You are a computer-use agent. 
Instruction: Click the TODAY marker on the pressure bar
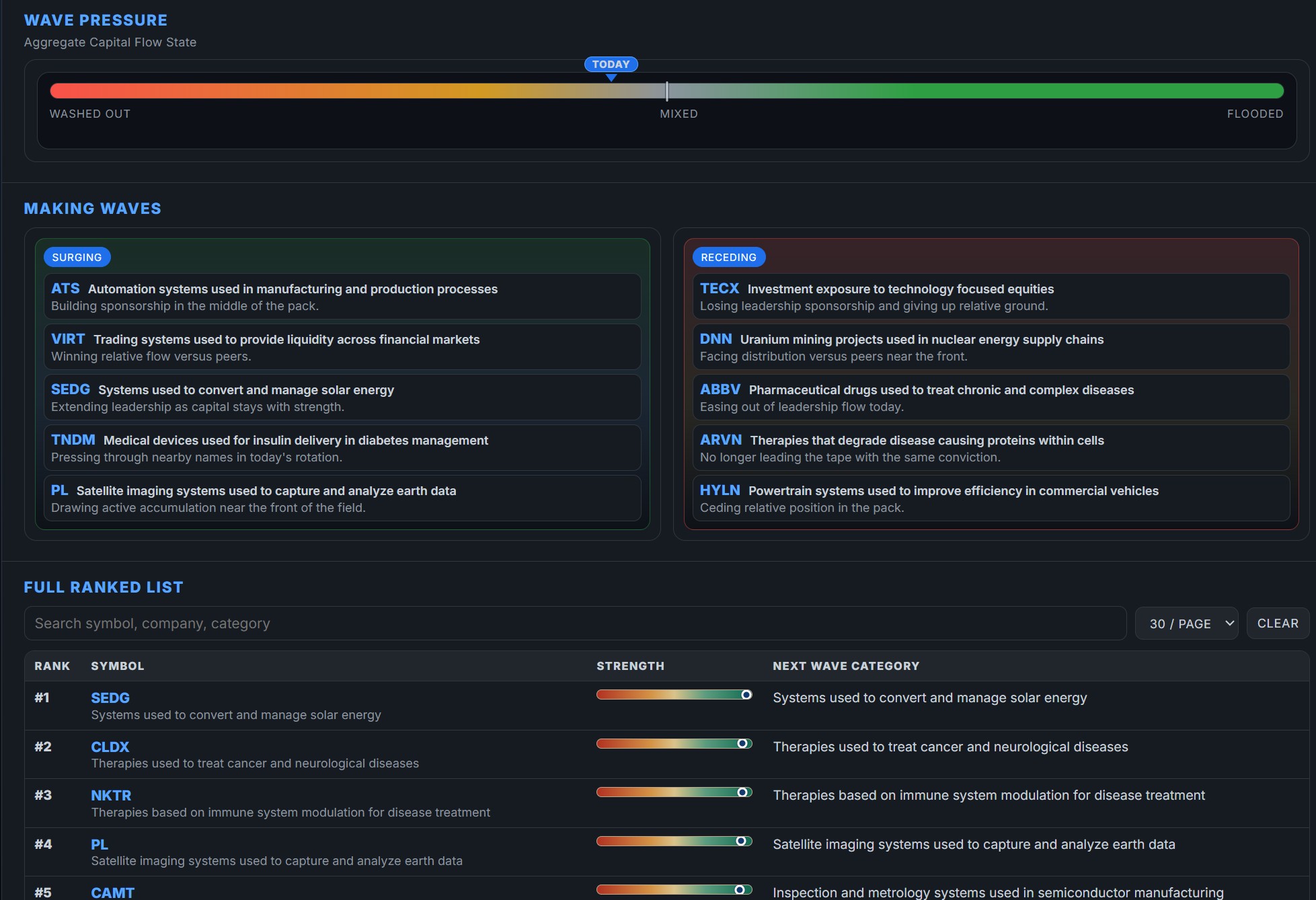pyautogui.click(x=611, y=65)
